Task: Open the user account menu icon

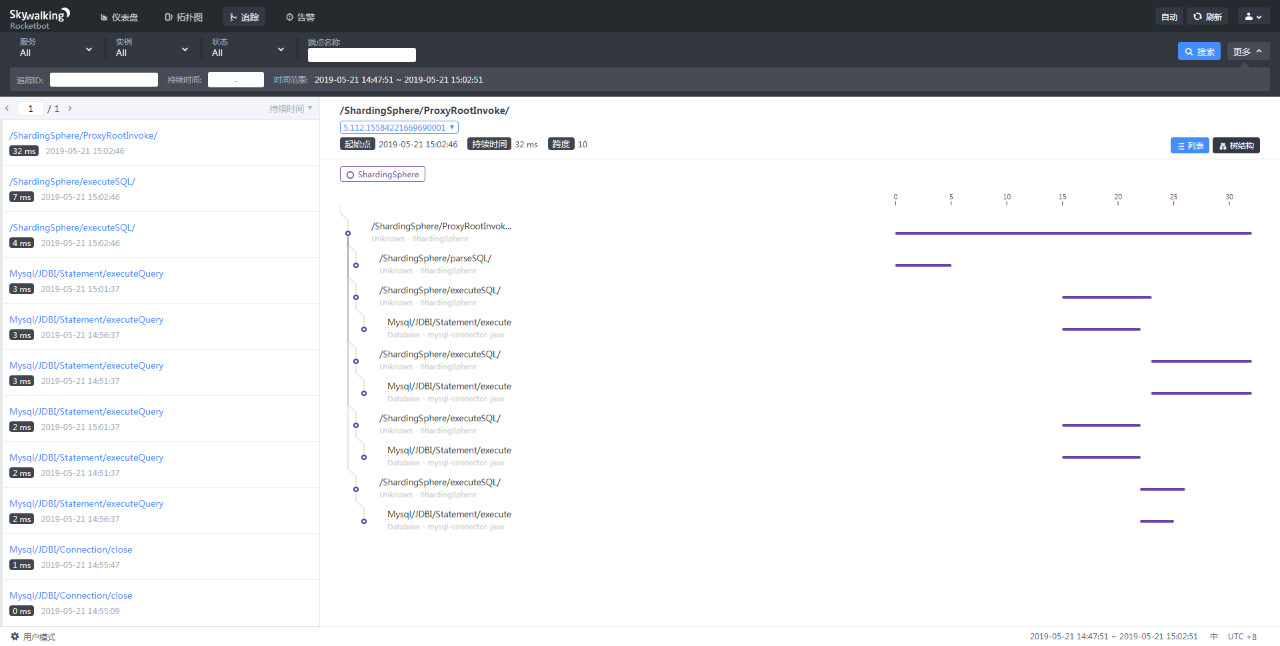Action: (1254, 16)
